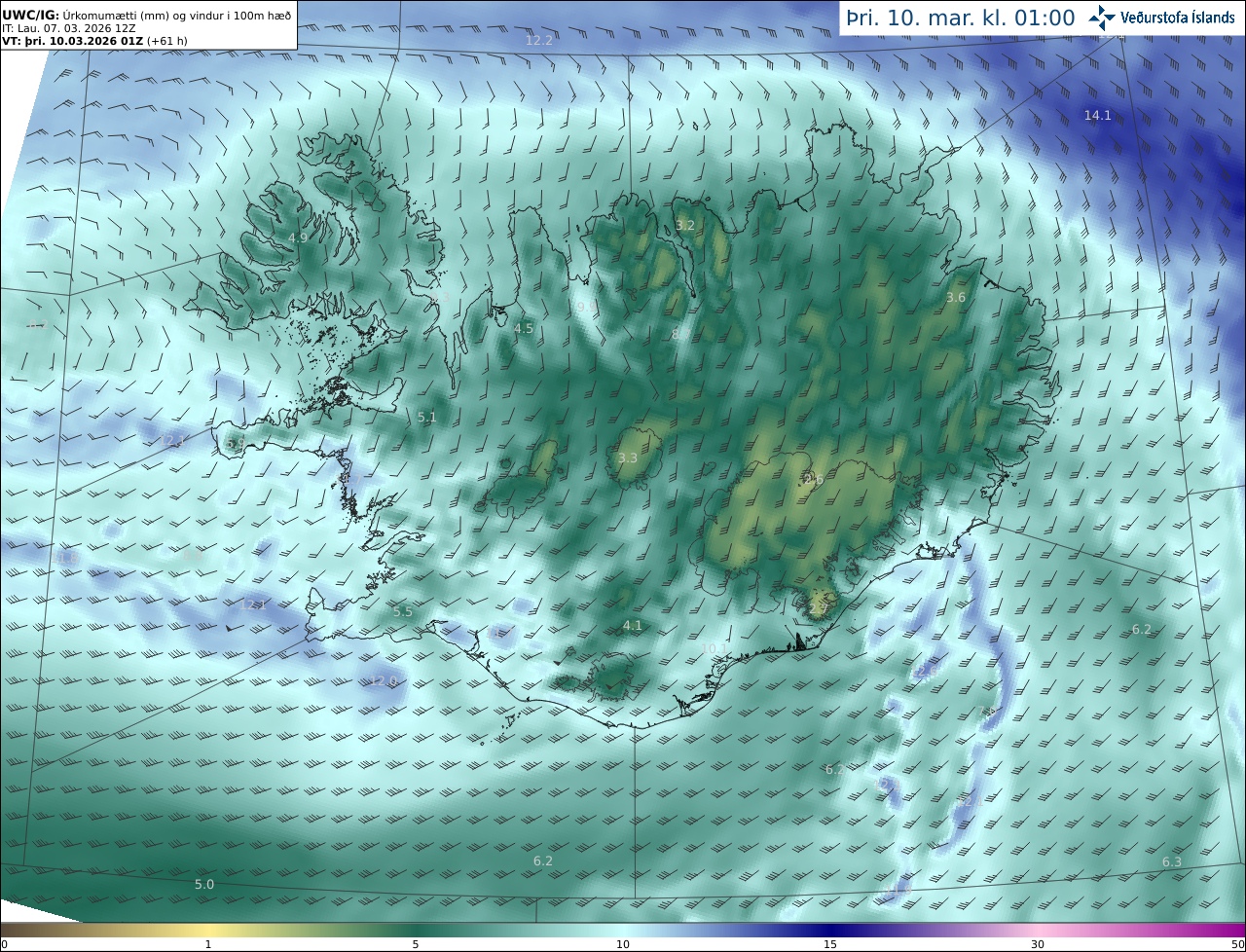Click the 3.6 value label on the map

(956, 297)
